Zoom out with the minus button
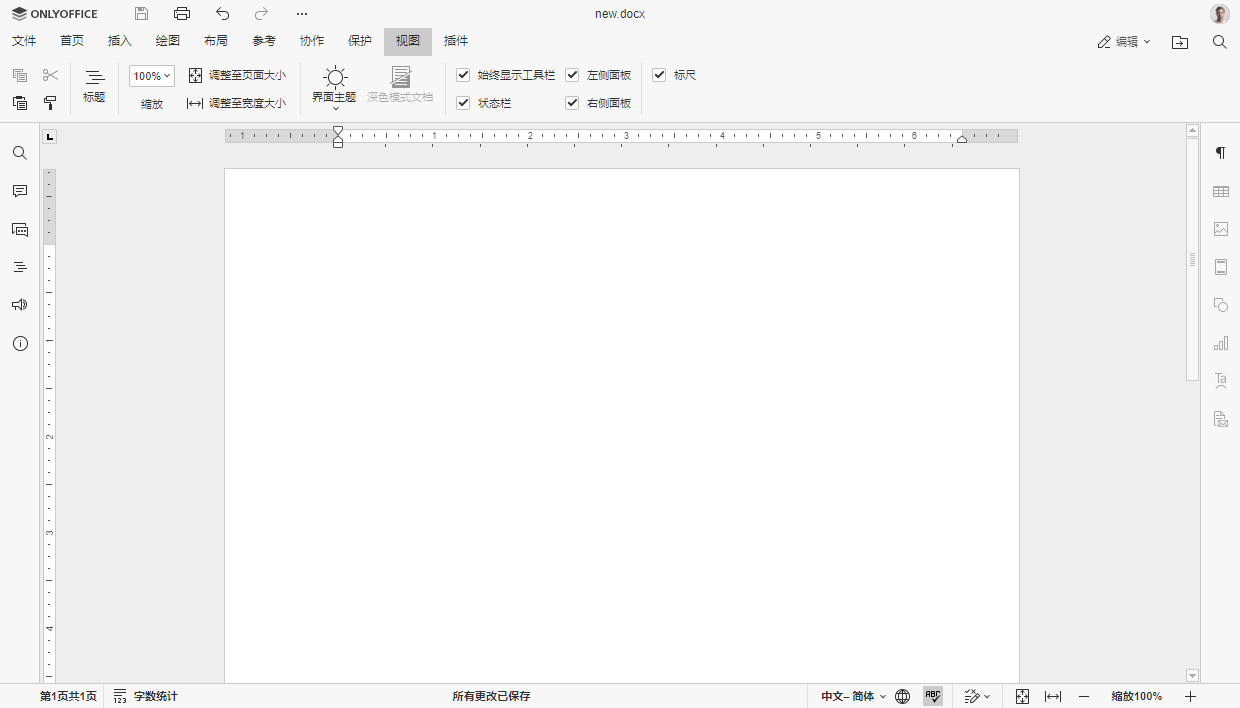Viewport: 1240px width, 708px height. [x=1084, y=696]
